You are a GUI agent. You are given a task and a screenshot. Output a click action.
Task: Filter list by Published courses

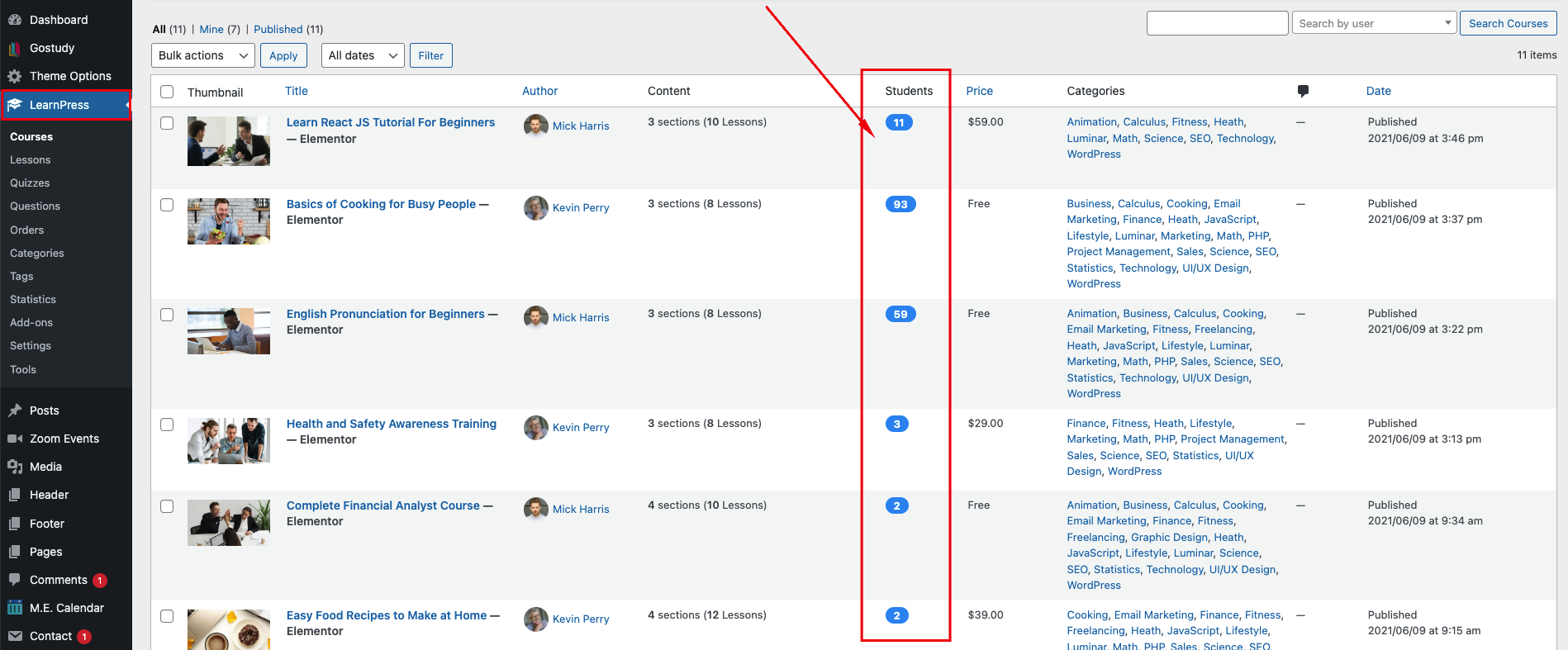(x=278, y=29)
